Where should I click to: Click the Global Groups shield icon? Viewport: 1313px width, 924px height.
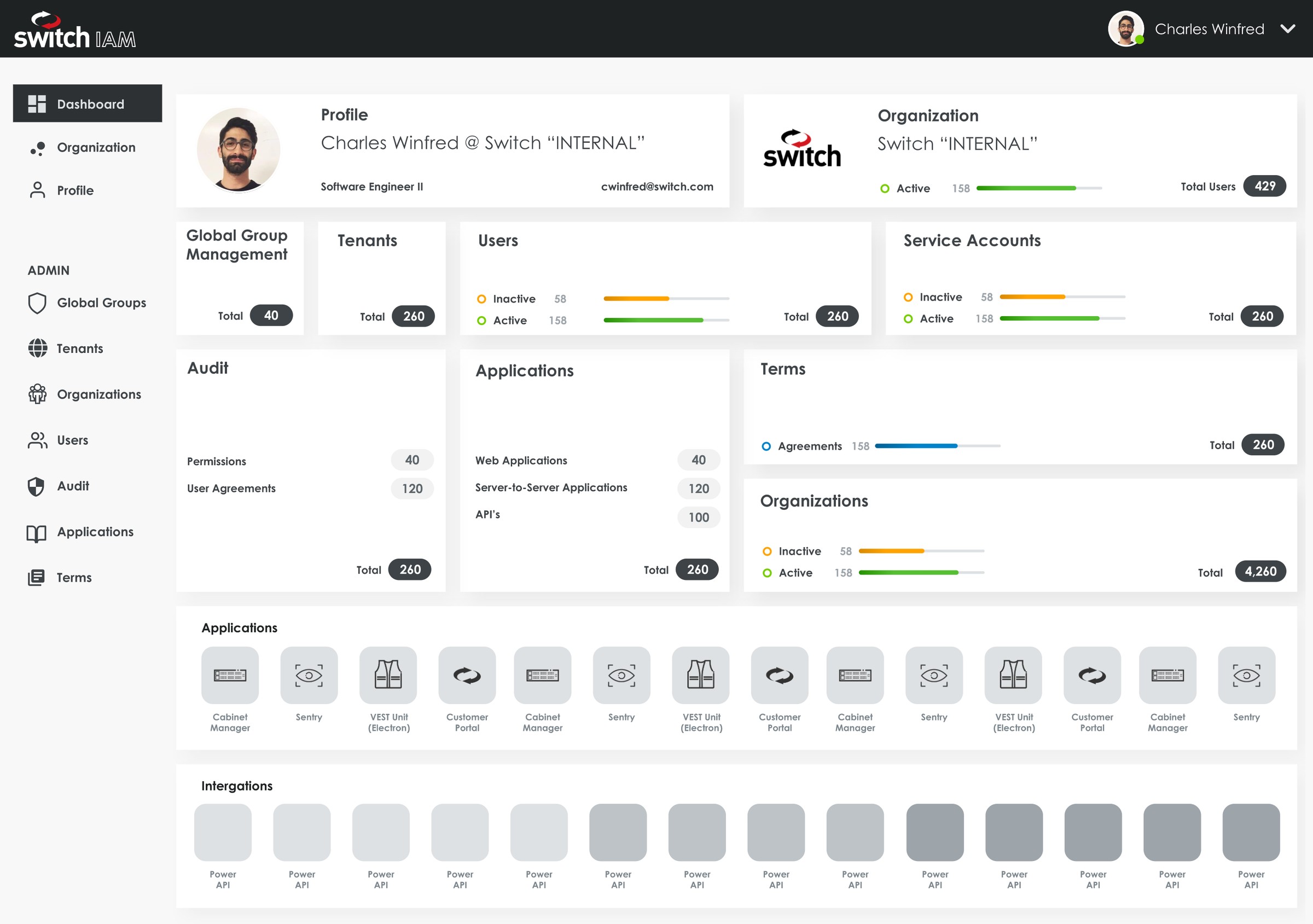tap(37, 303)
